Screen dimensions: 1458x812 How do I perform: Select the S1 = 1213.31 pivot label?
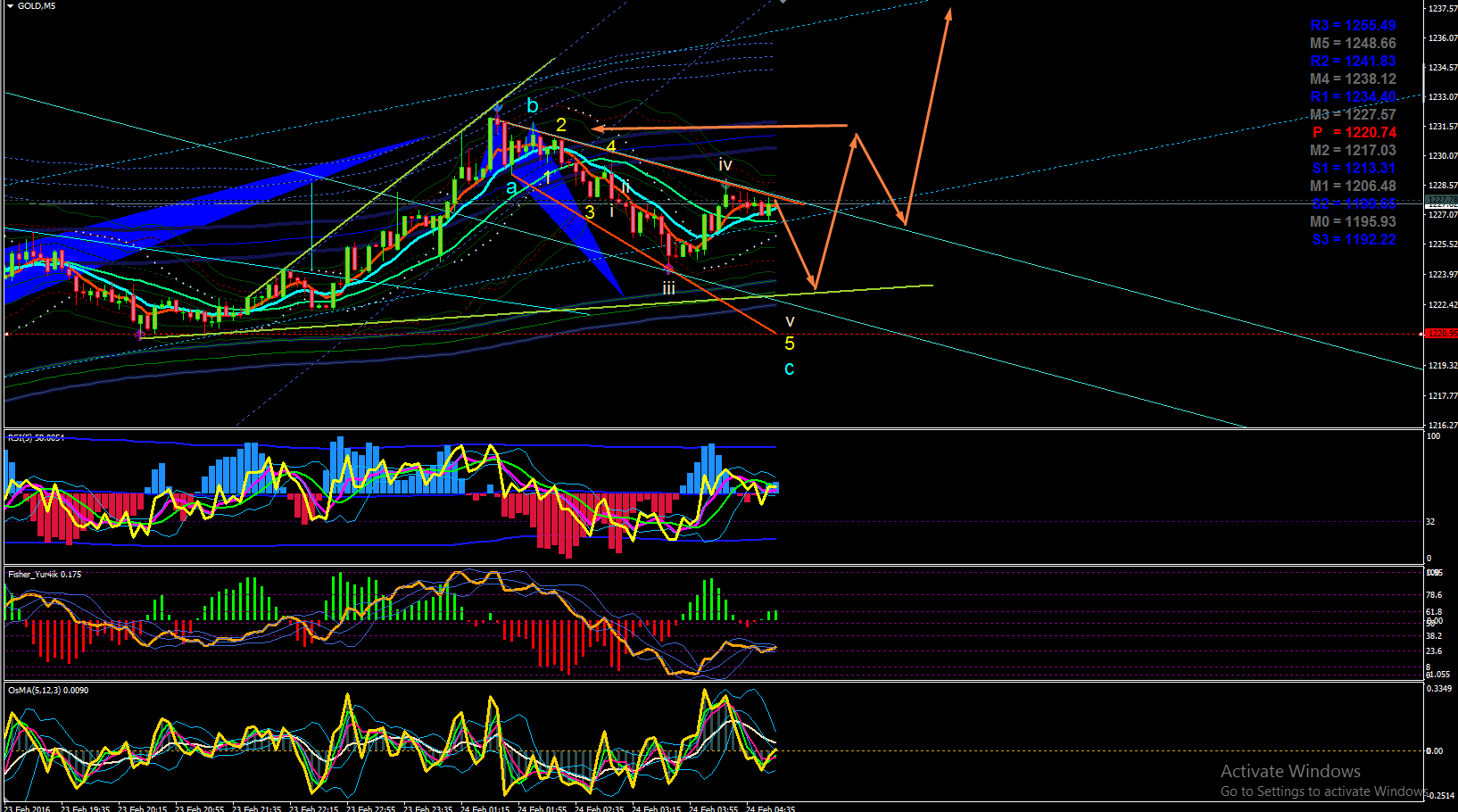(x=1354, y=169)
